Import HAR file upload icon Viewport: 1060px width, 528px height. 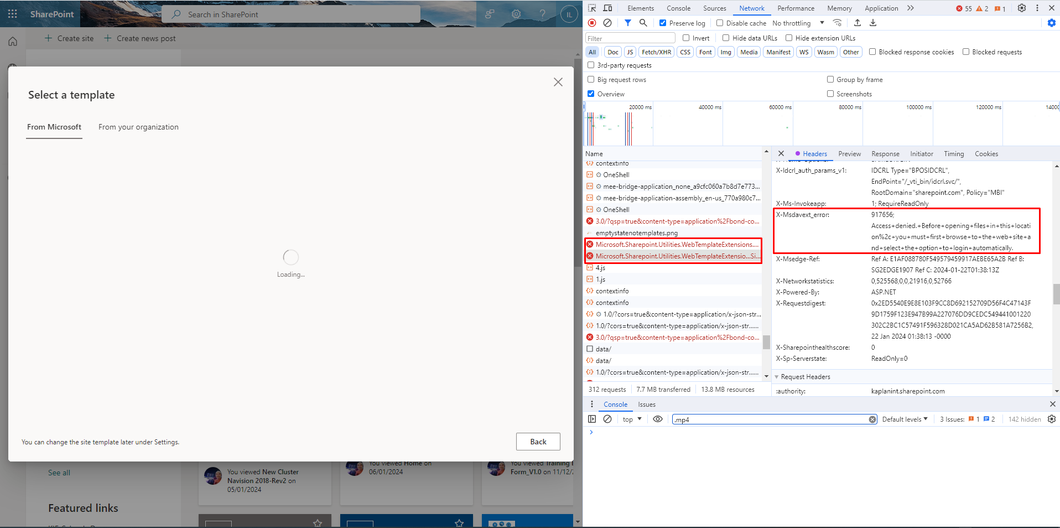click(x=857, y=23)
